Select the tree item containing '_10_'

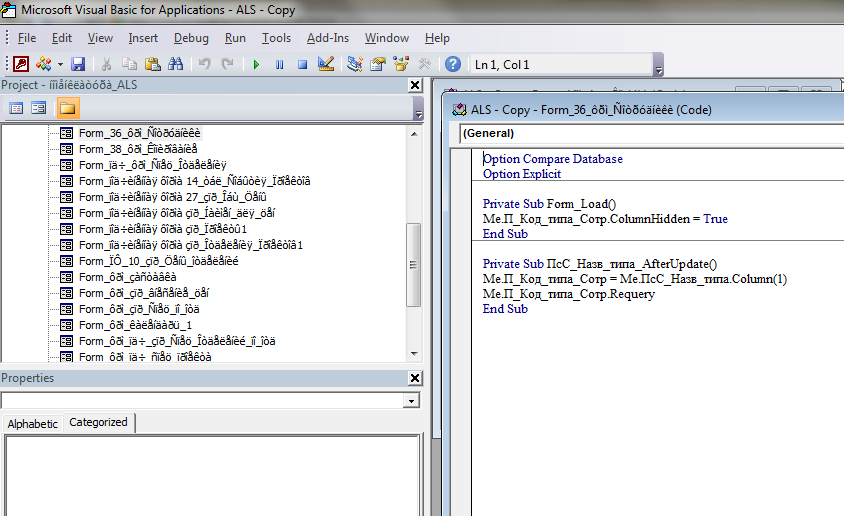point(158,261)
